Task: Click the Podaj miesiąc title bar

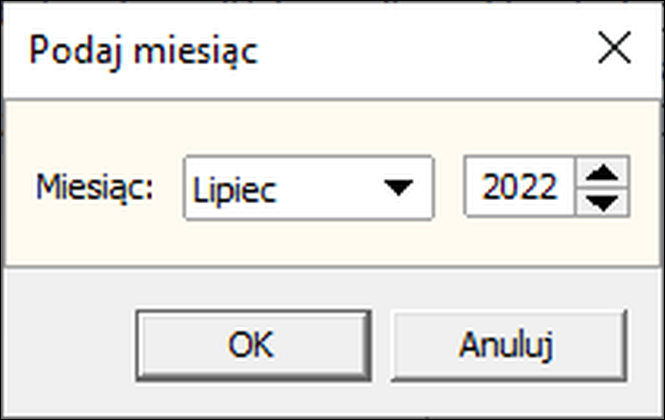Action: (x=297, y=50)
